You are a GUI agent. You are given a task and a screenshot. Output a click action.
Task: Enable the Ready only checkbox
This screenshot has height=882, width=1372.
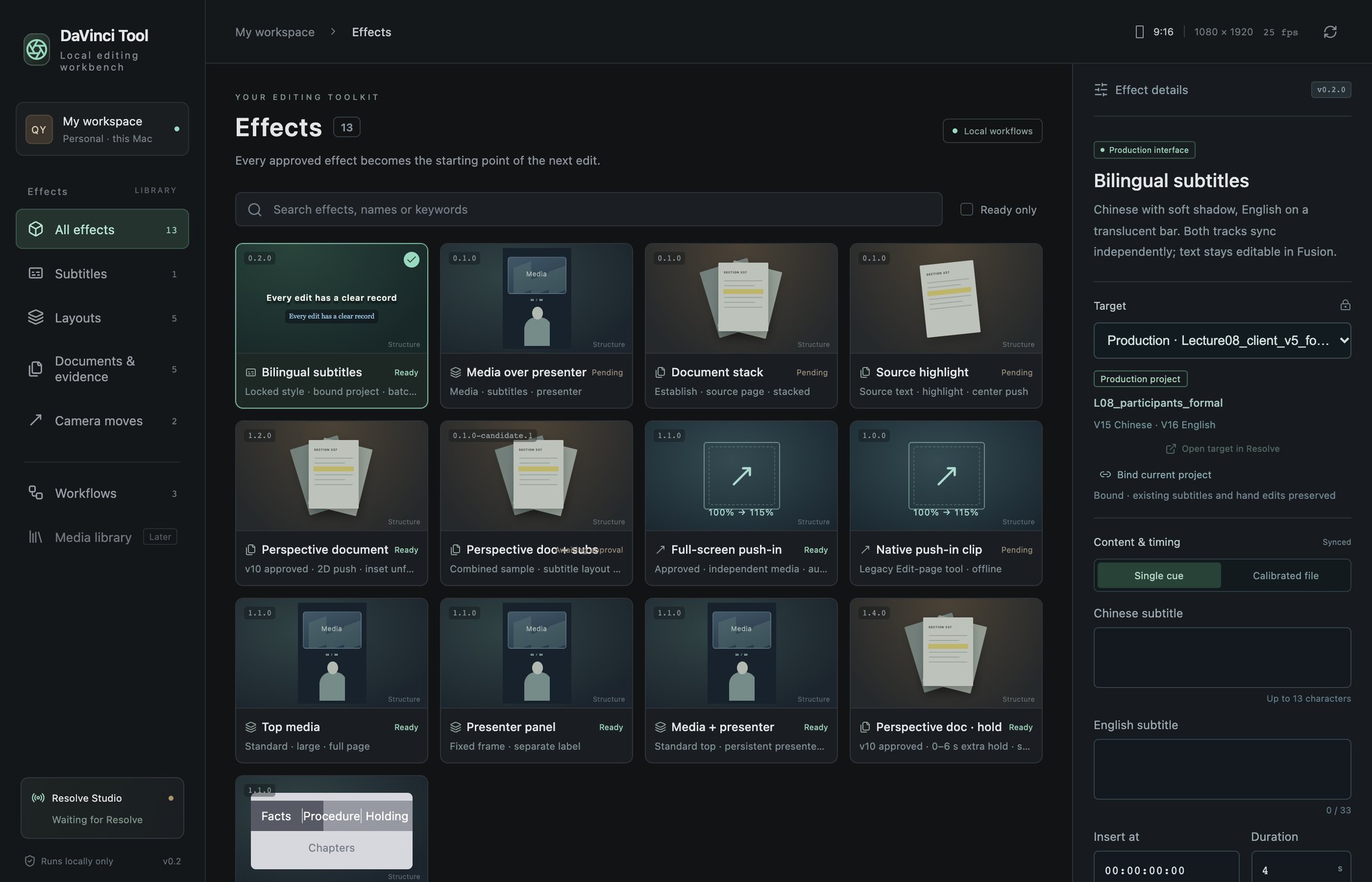967,210
